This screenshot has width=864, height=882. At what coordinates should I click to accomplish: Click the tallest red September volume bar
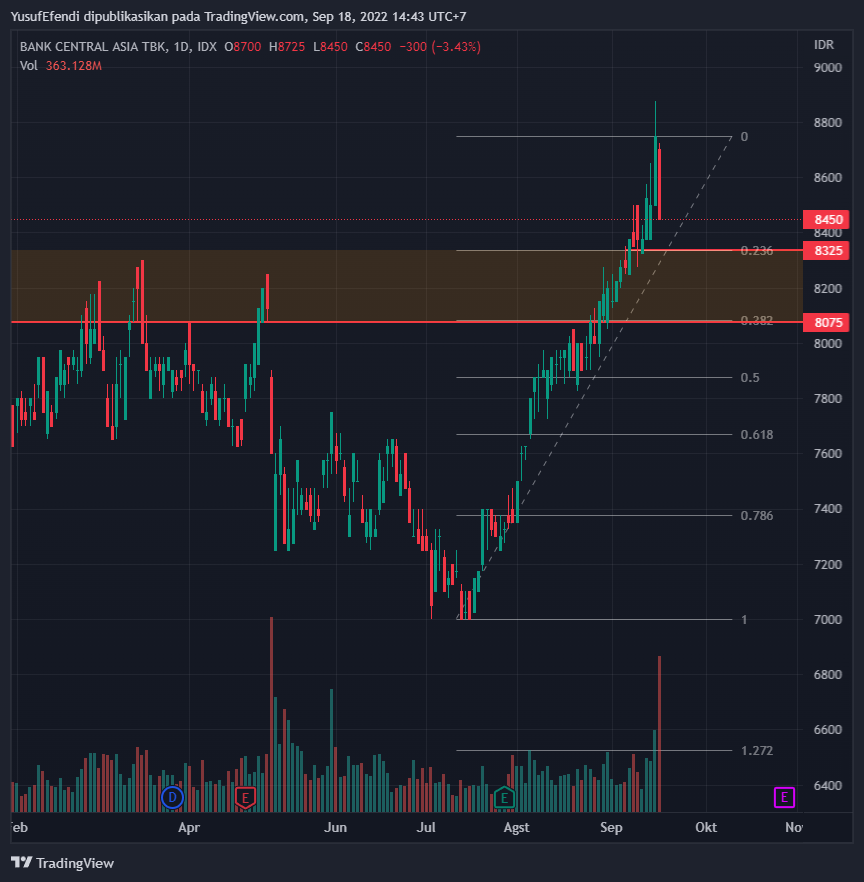click(x=659, y=734)
